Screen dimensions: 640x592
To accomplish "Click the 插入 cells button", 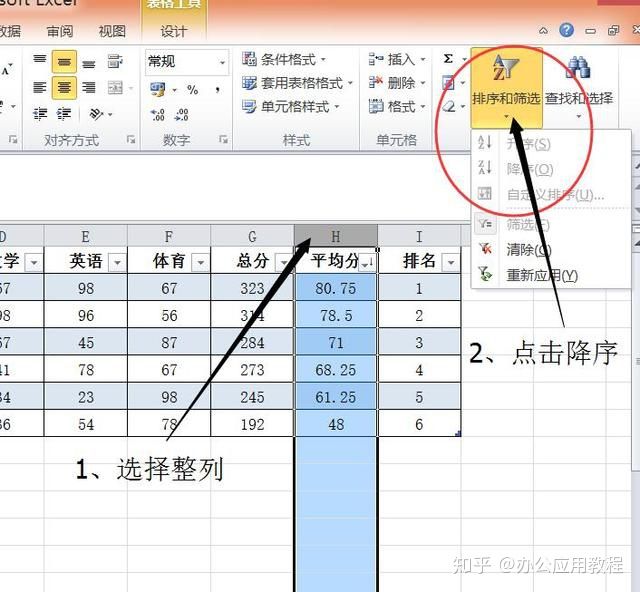I will point(396,60).
